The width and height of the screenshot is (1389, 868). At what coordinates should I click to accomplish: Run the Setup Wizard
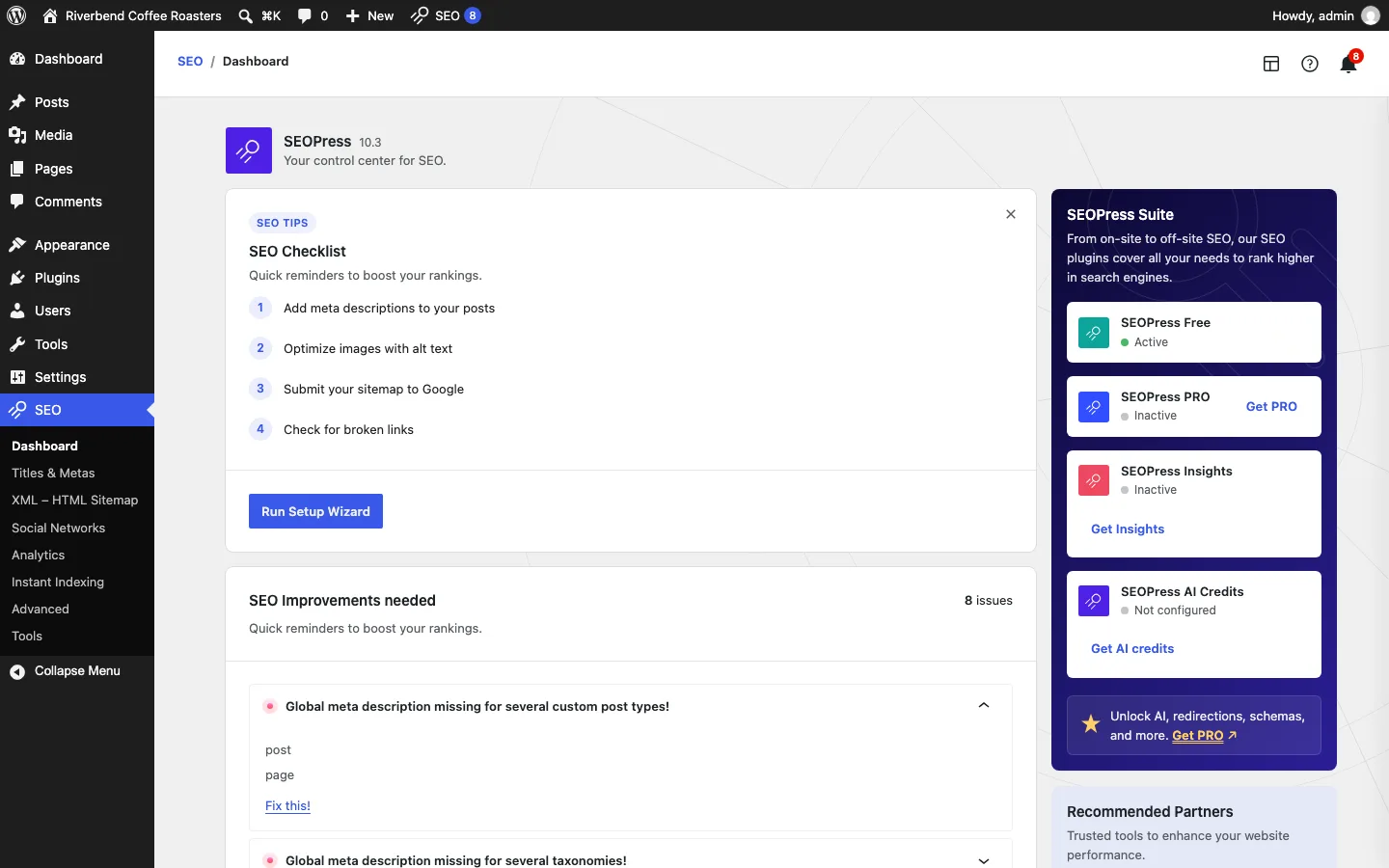click(x=315, y=511)
